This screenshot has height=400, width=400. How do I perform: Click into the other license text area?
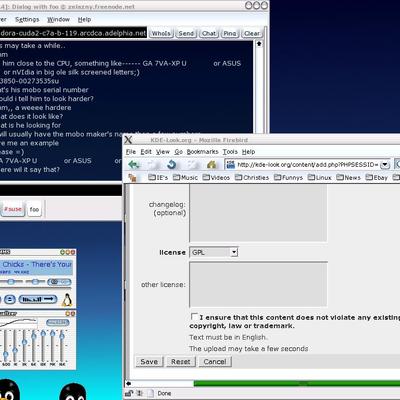[258, 284]
